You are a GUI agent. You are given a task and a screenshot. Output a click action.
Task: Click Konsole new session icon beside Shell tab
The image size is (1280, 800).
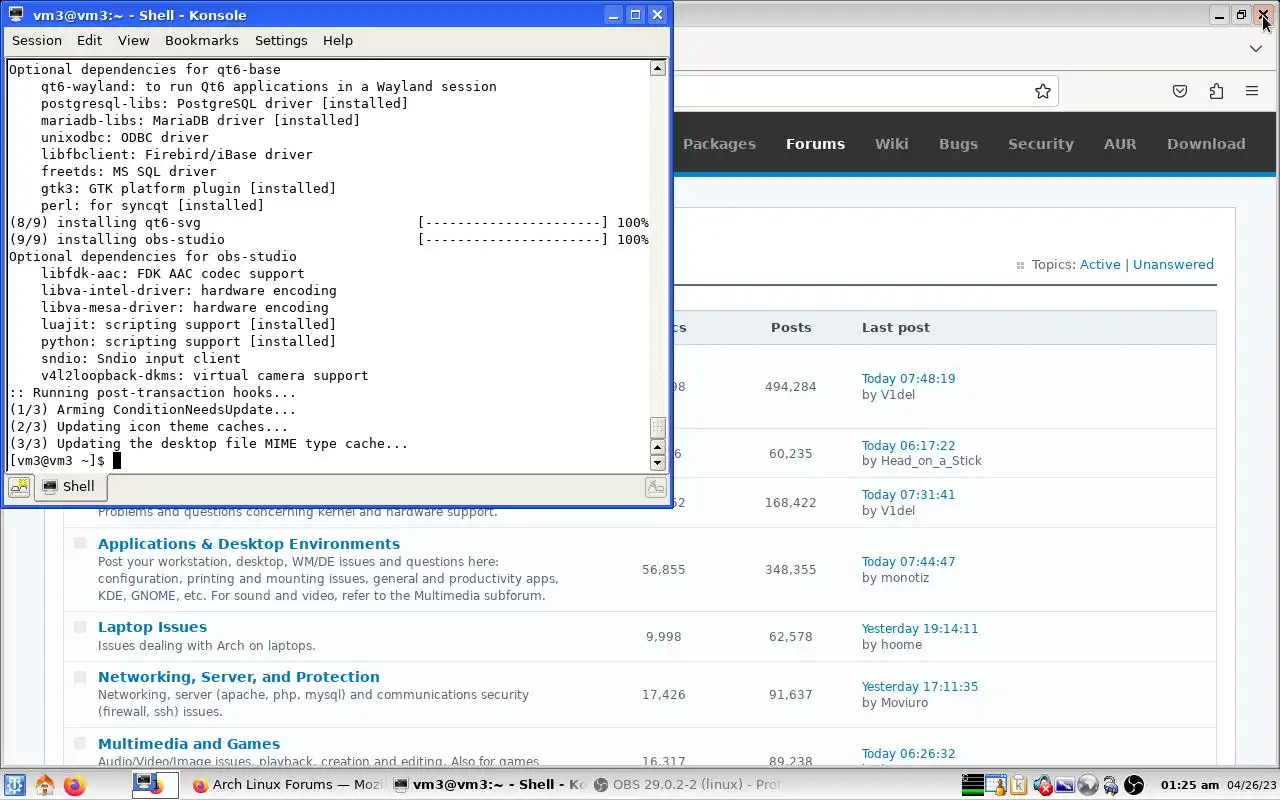click(x=19, y=487)
